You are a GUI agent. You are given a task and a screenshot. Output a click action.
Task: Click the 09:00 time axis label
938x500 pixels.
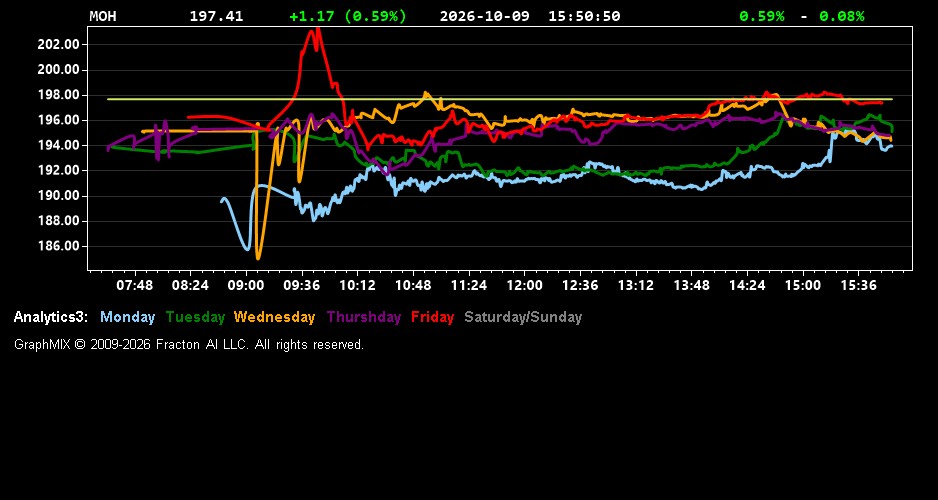tap(246, 285)
